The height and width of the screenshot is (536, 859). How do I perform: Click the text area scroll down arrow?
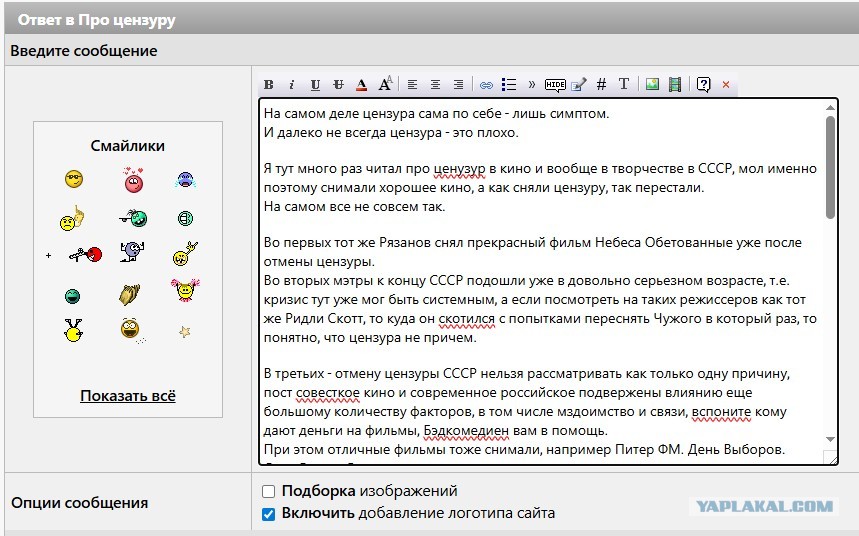831,440
